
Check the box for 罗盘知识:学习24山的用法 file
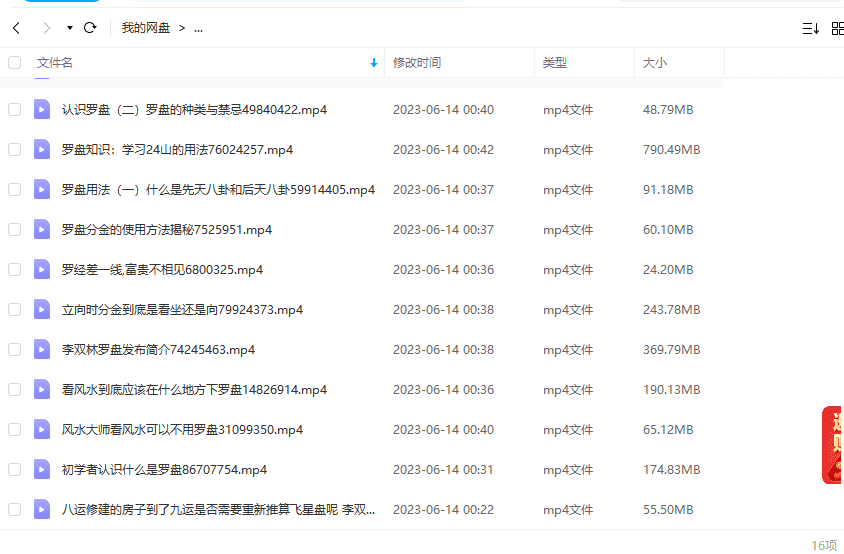[14, 149]
